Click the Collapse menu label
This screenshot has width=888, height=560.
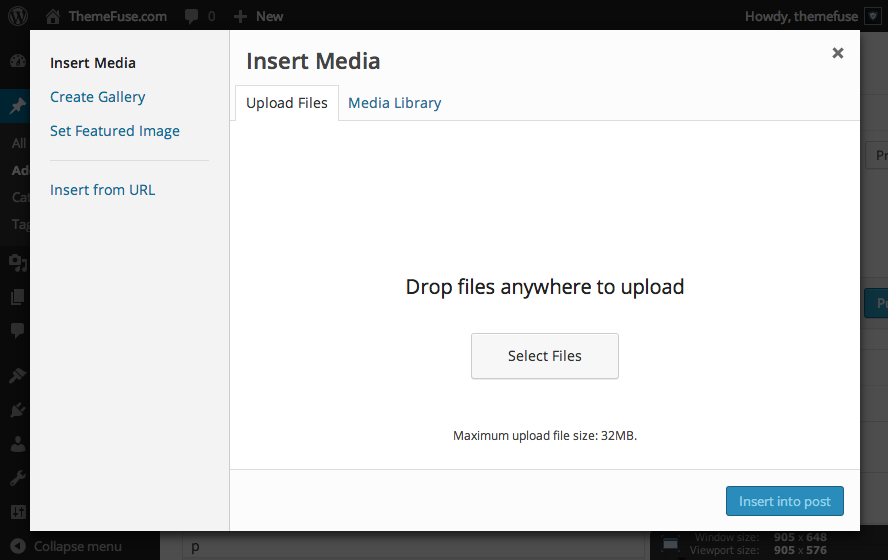pos(78,546)
